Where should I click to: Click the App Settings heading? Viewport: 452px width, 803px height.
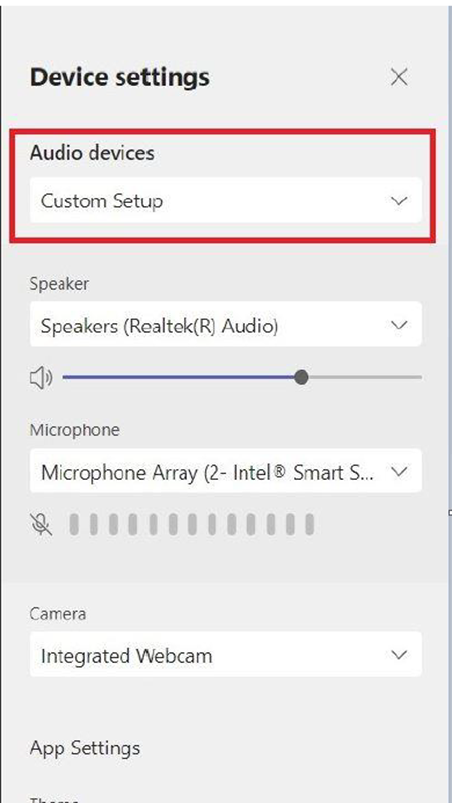85,748
